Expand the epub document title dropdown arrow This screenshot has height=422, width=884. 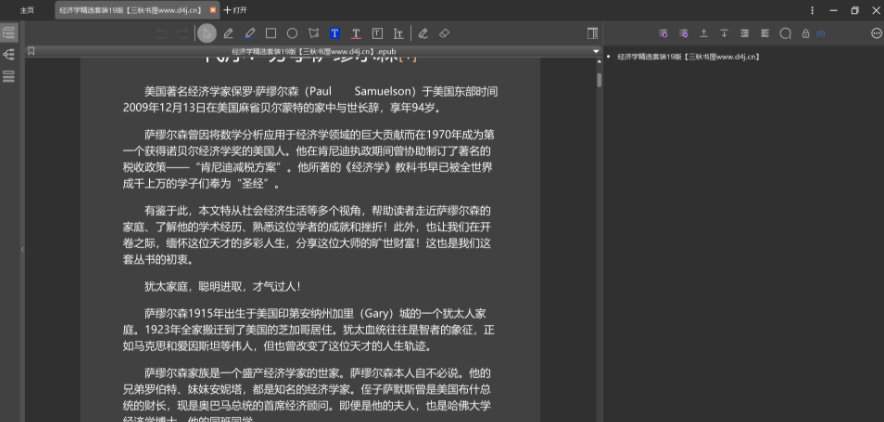(596, 51)
